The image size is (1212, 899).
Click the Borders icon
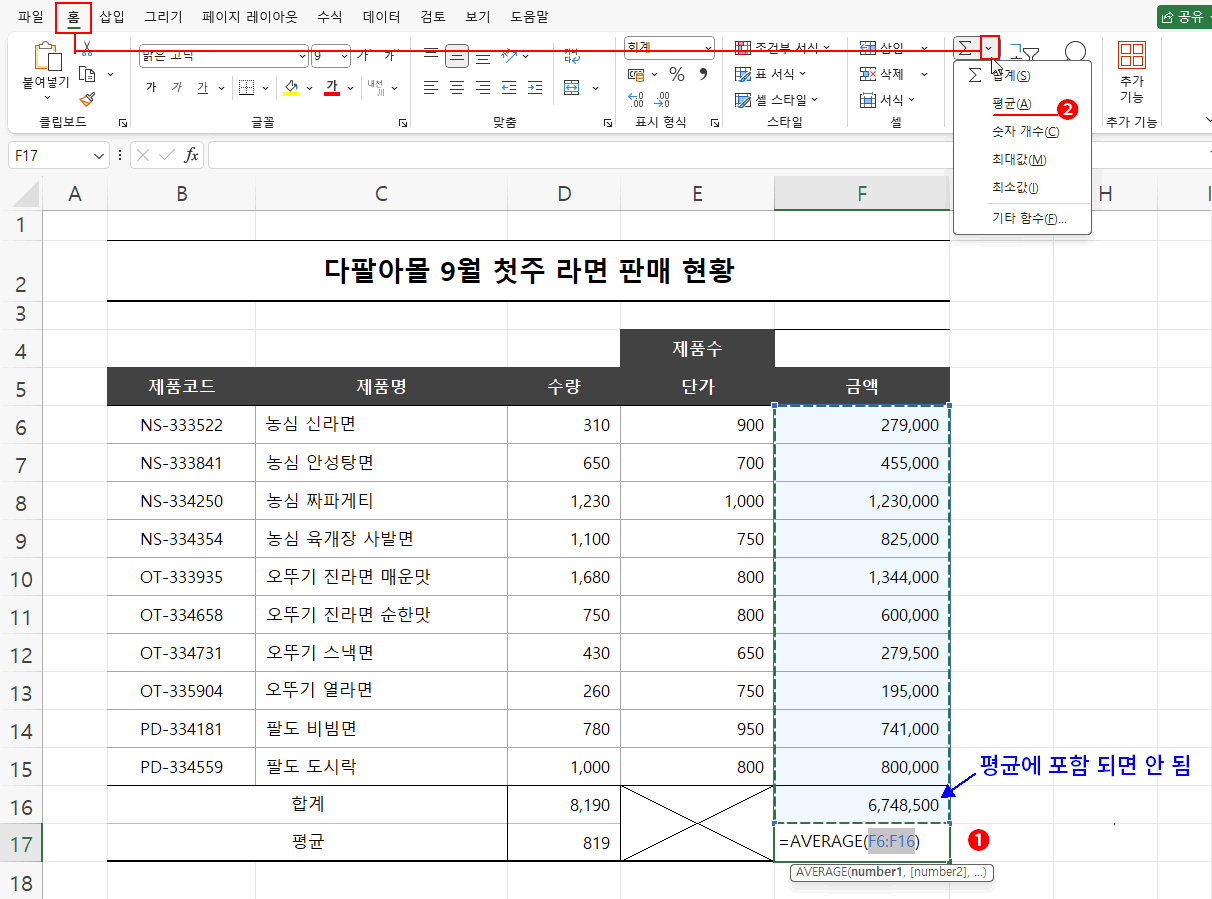tap(247, 88)
